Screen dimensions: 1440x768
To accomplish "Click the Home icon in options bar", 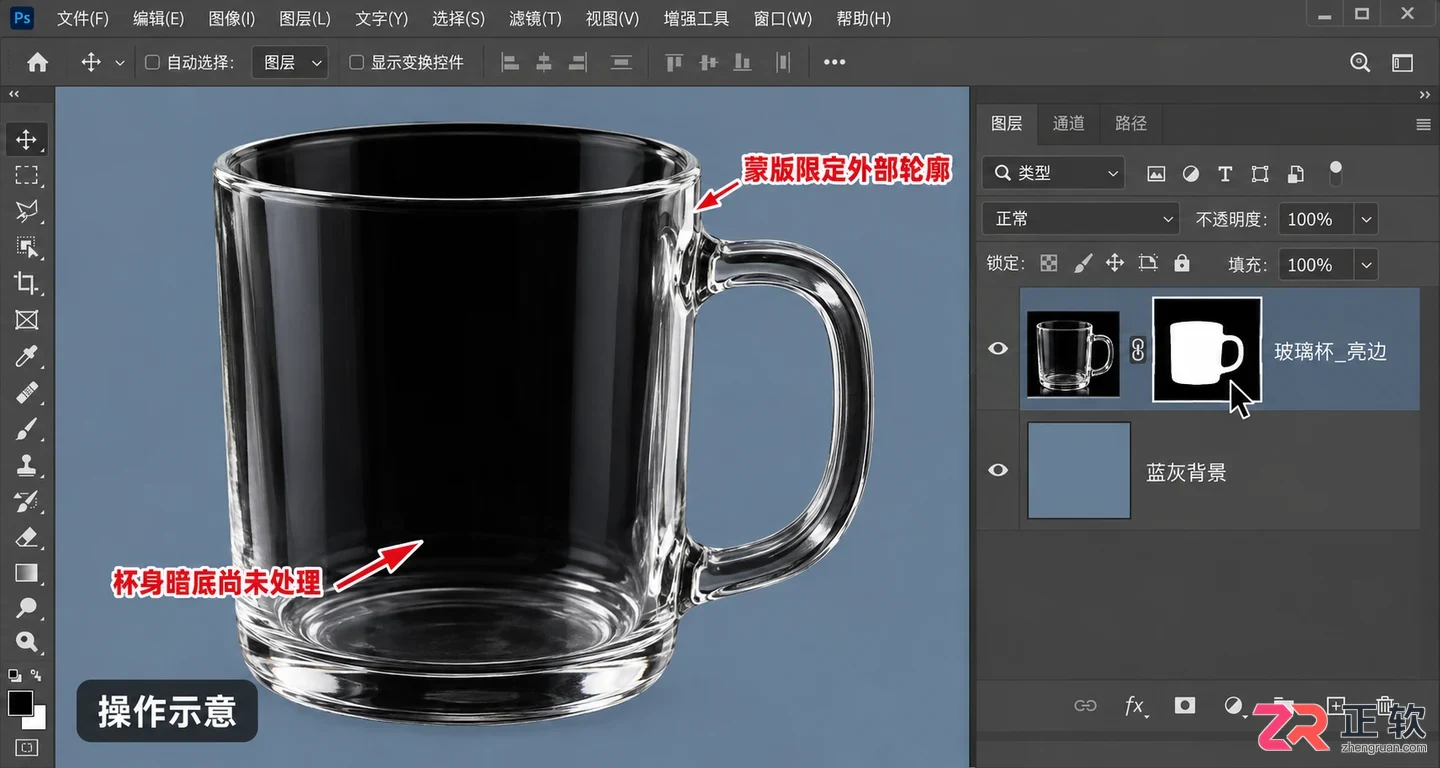I will point(38,62).
